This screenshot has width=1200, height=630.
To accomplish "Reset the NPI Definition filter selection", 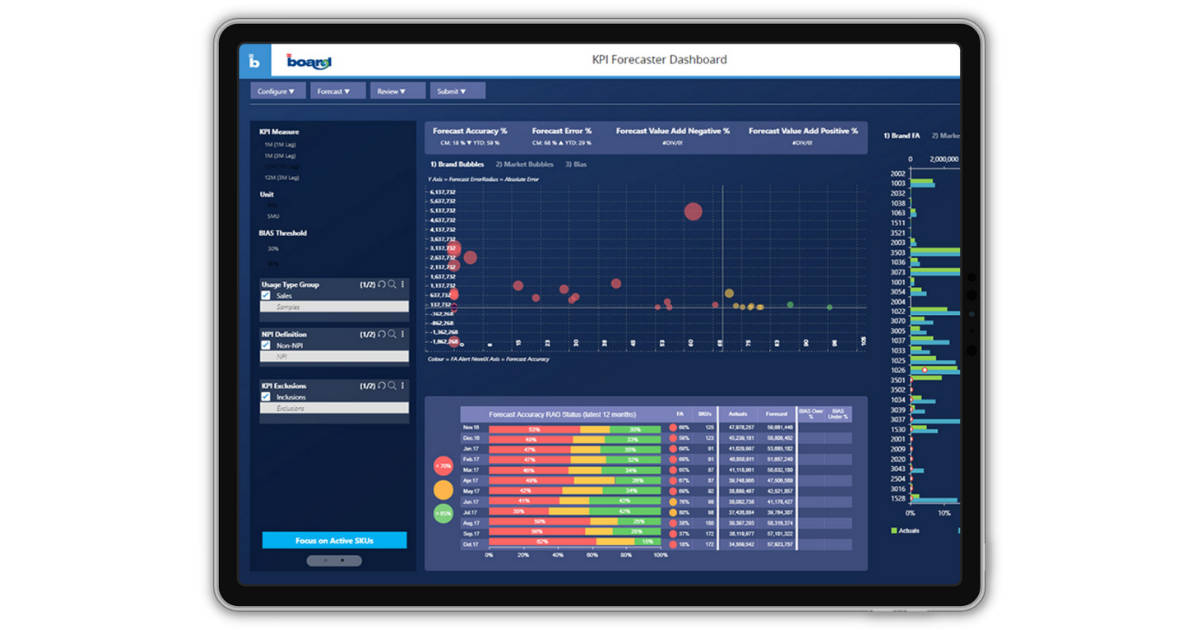I will [x=381, y=334].
